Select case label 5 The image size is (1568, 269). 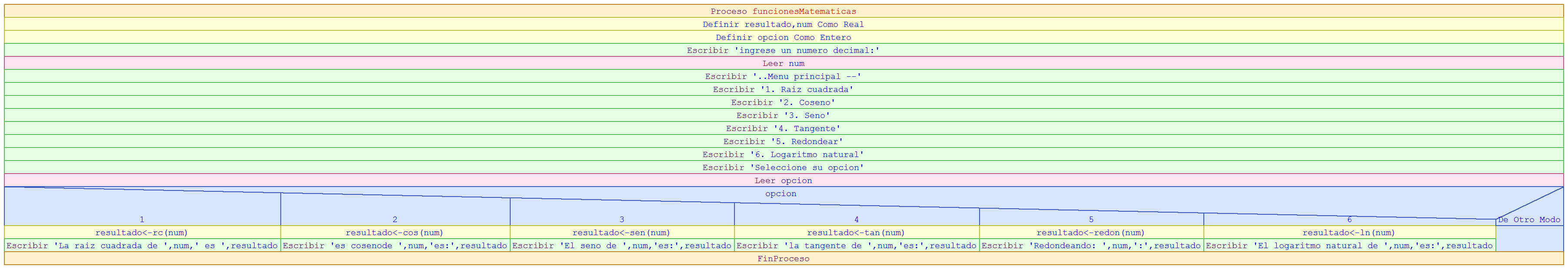tap(1091, 220)
